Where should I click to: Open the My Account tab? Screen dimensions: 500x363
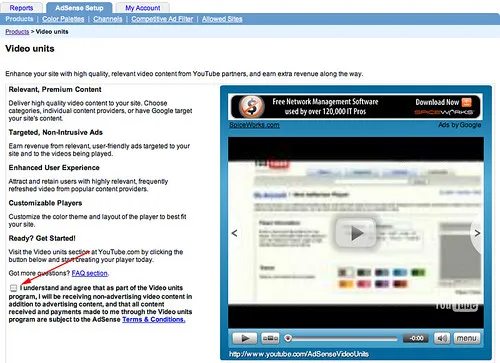pos(143,8)
